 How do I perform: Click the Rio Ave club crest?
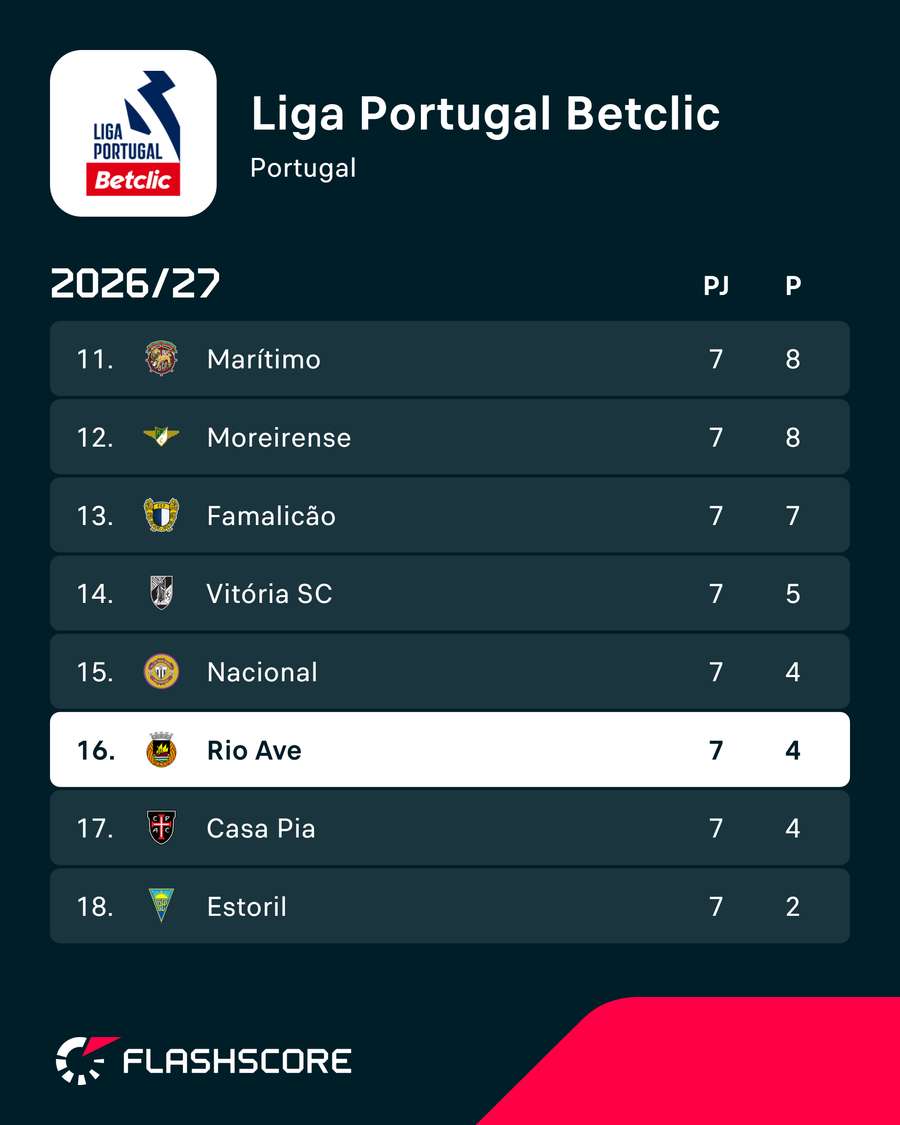point(161,750)
